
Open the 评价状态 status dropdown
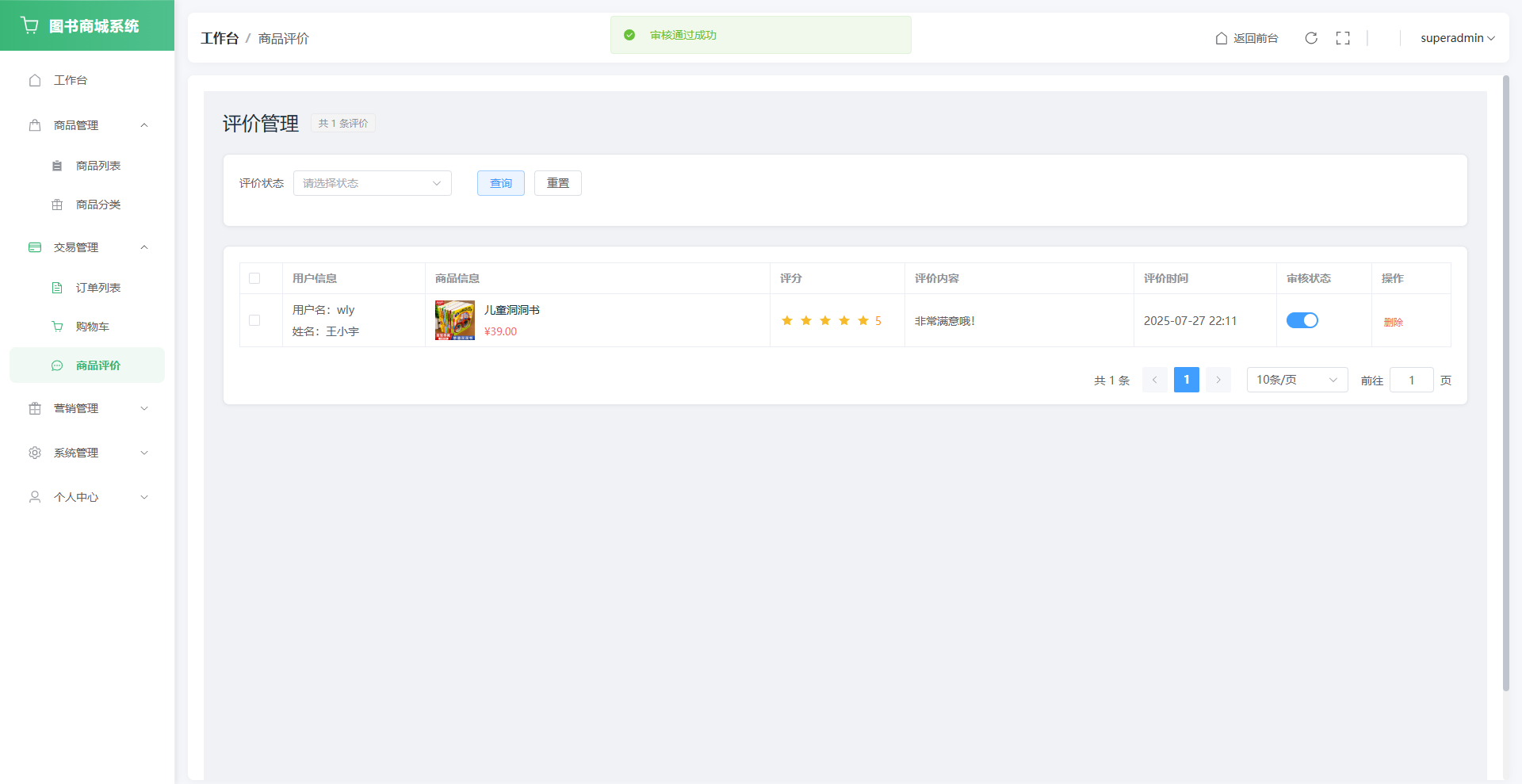372,183
